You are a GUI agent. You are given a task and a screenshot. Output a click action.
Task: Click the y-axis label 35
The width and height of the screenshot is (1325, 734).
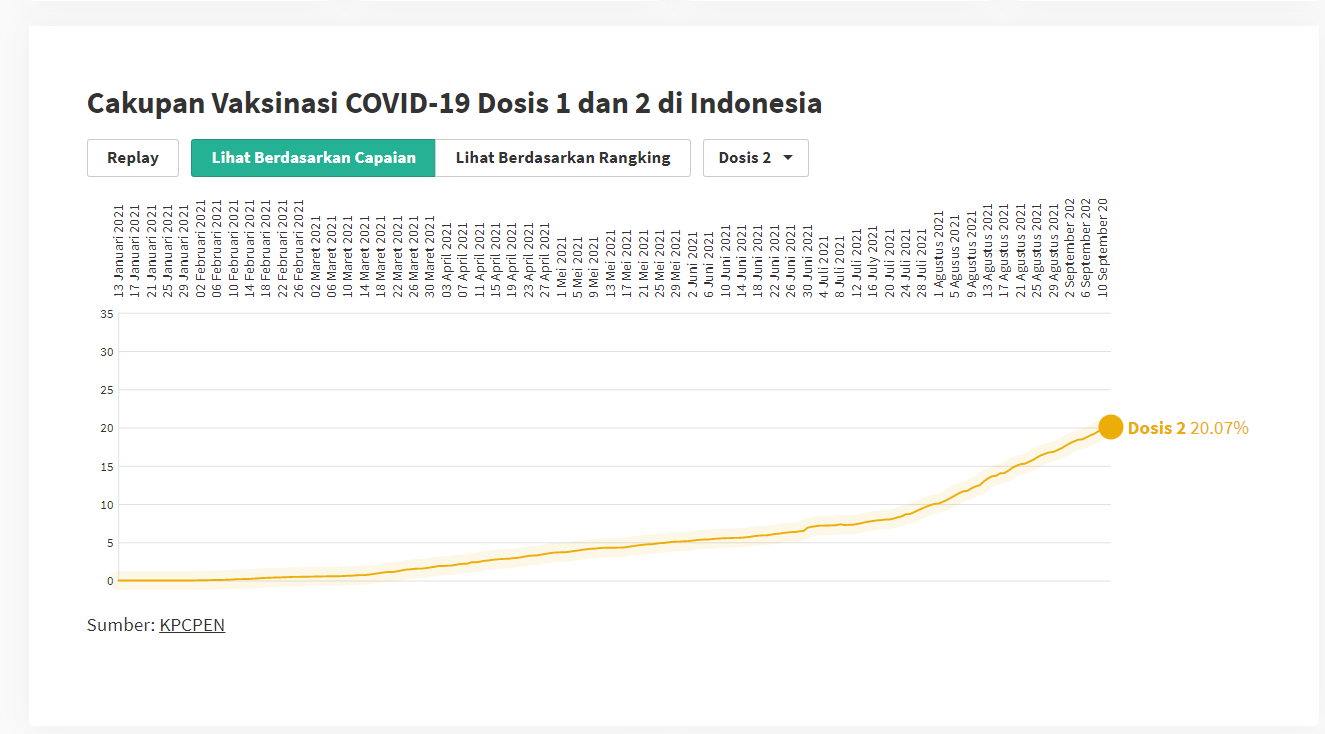(x=108, y=313)
